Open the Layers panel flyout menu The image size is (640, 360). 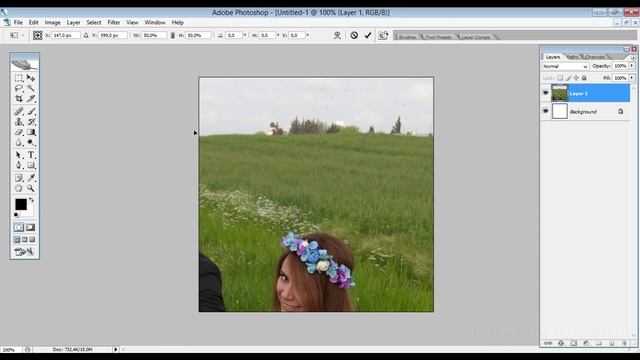point(633,58)
